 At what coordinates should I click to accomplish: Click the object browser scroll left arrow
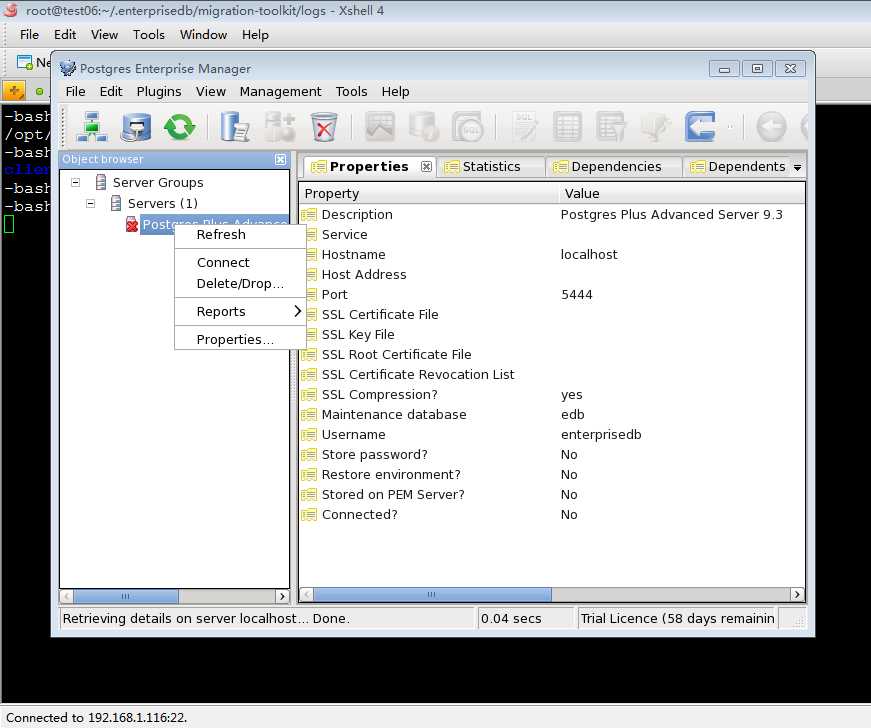[x=67, y=596]
